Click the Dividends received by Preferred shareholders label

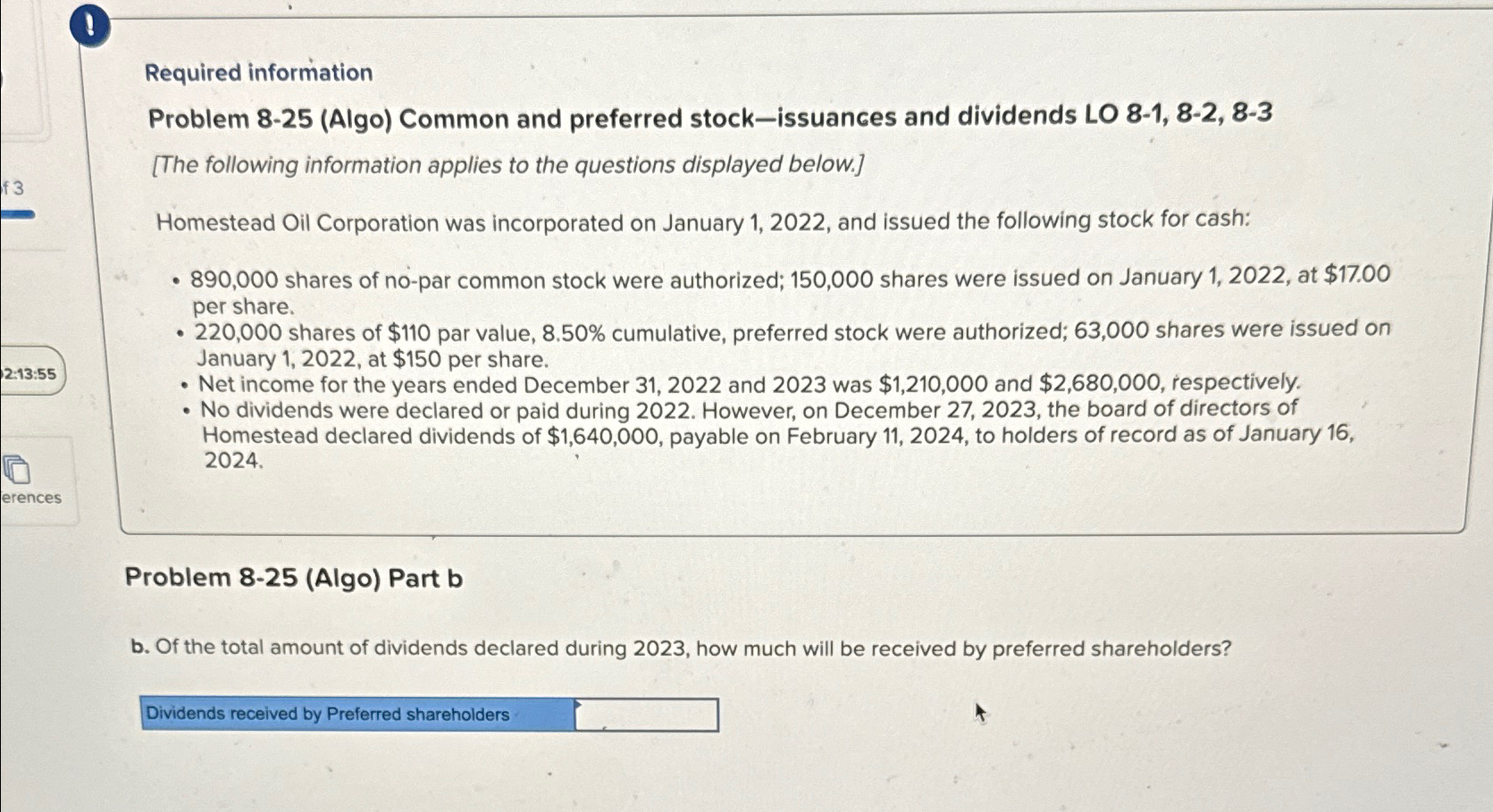(x=356, y=714)
